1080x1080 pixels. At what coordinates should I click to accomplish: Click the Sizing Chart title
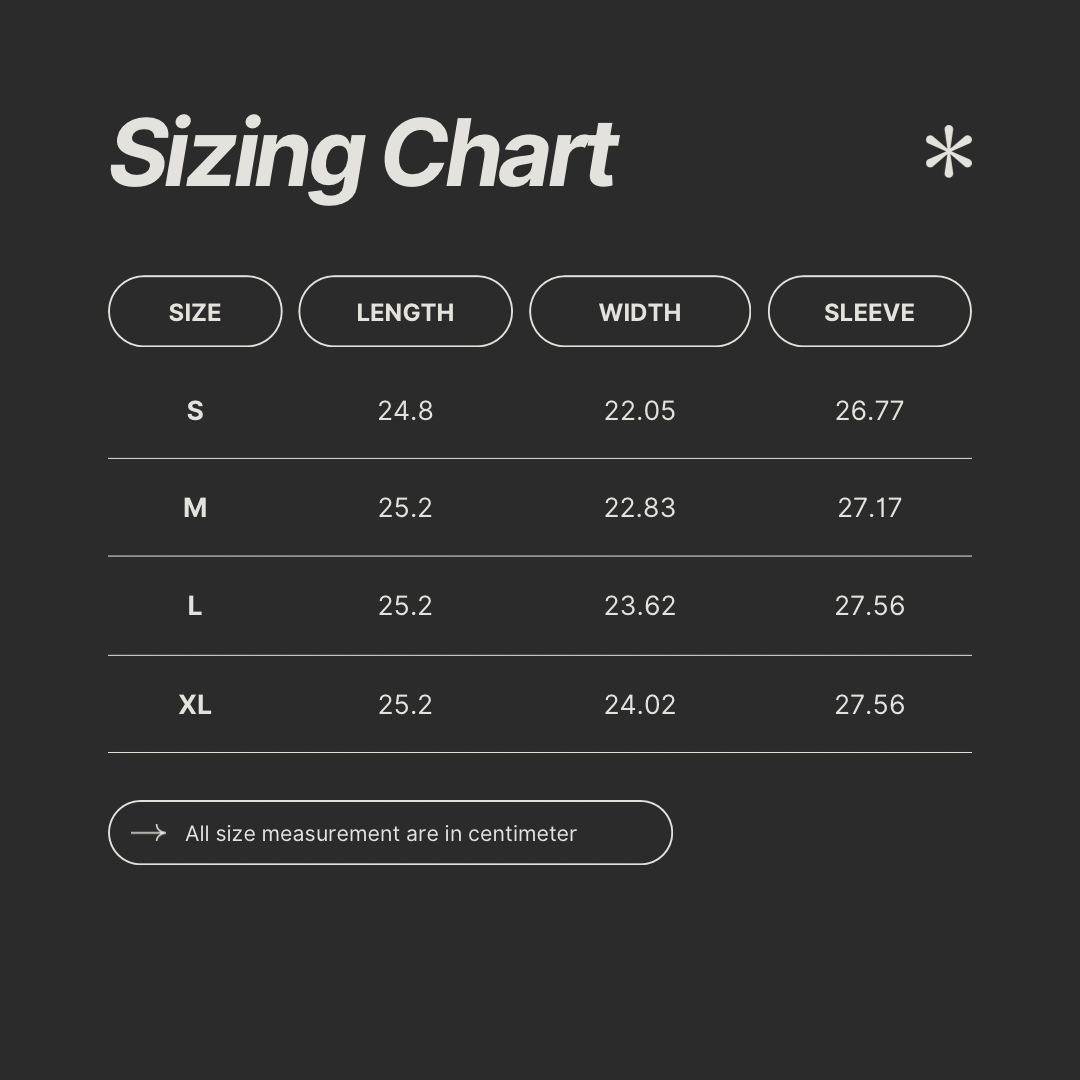point(363,154)
